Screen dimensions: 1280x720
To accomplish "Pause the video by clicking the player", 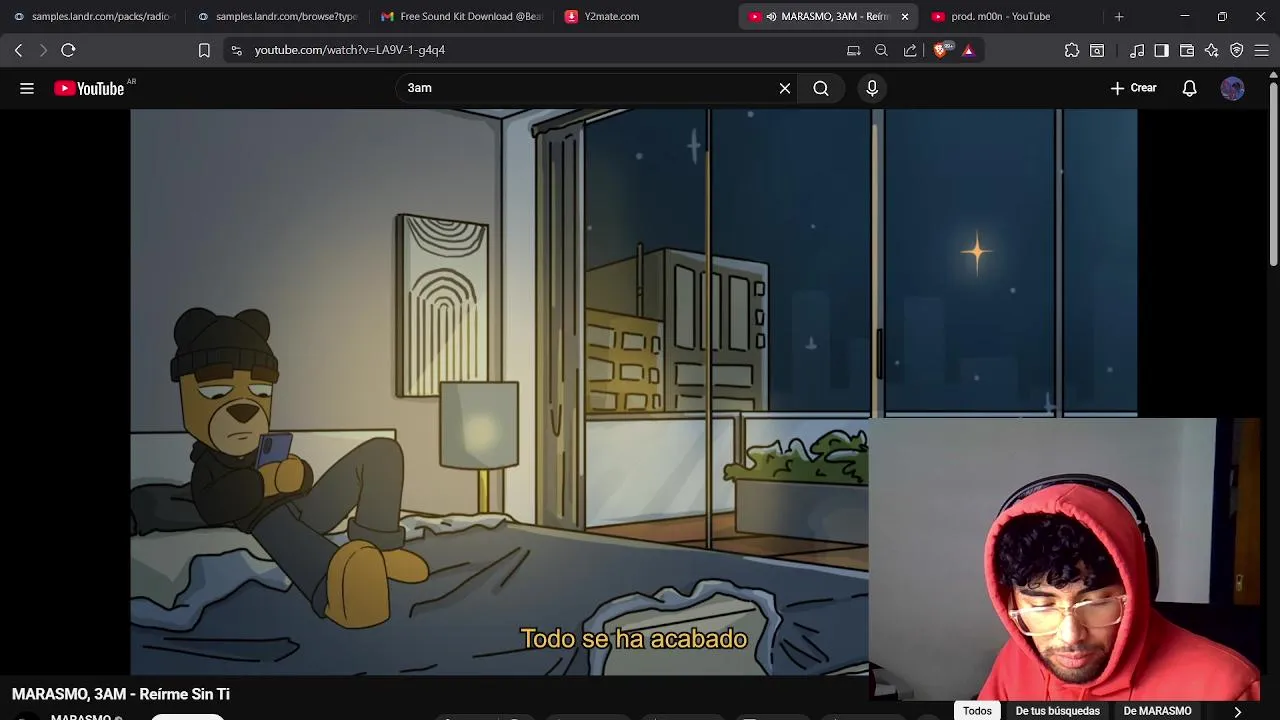I will point(633,392).
